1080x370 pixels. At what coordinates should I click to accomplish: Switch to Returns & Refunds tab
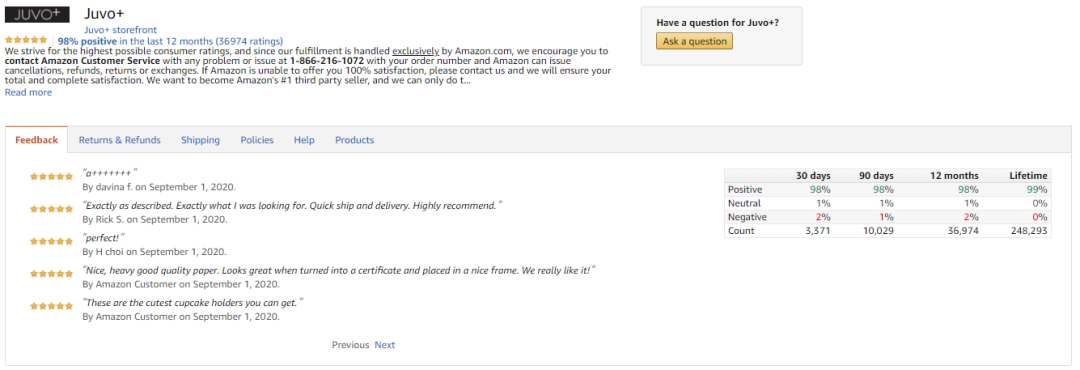coord(119,140)
